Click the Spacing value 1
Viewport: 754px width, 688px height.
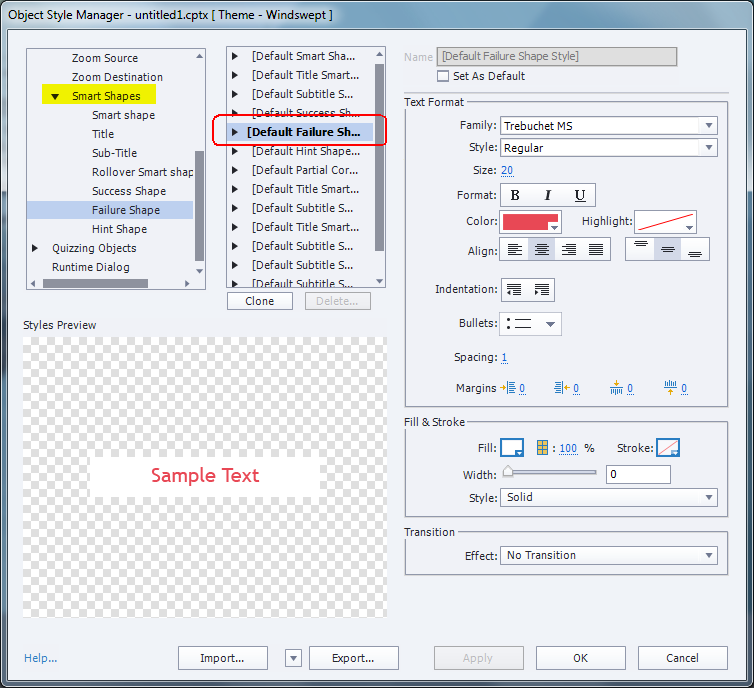click(x=504, y=358)
